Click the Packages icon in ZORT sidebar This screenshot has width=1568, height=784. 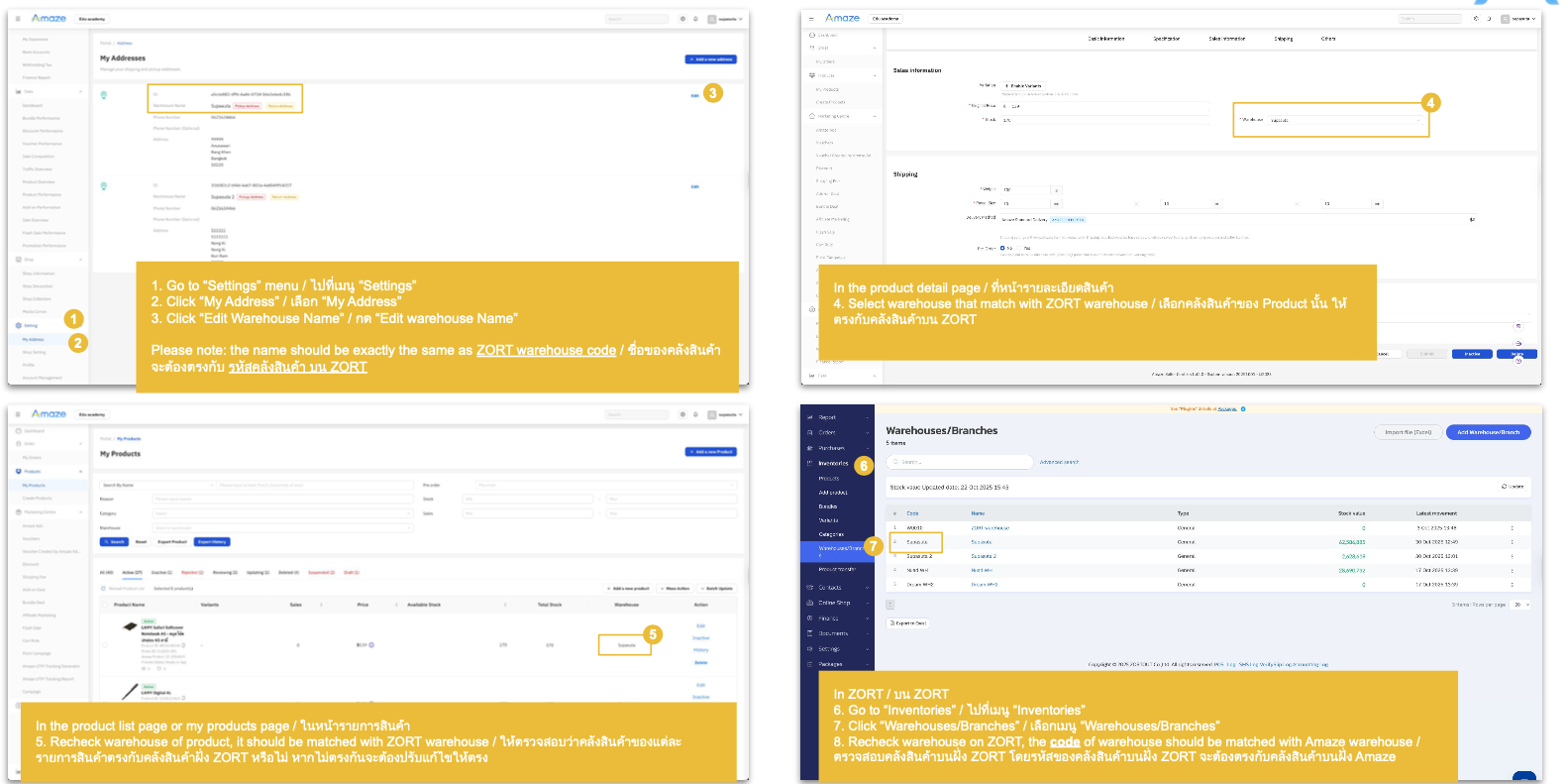810,664
